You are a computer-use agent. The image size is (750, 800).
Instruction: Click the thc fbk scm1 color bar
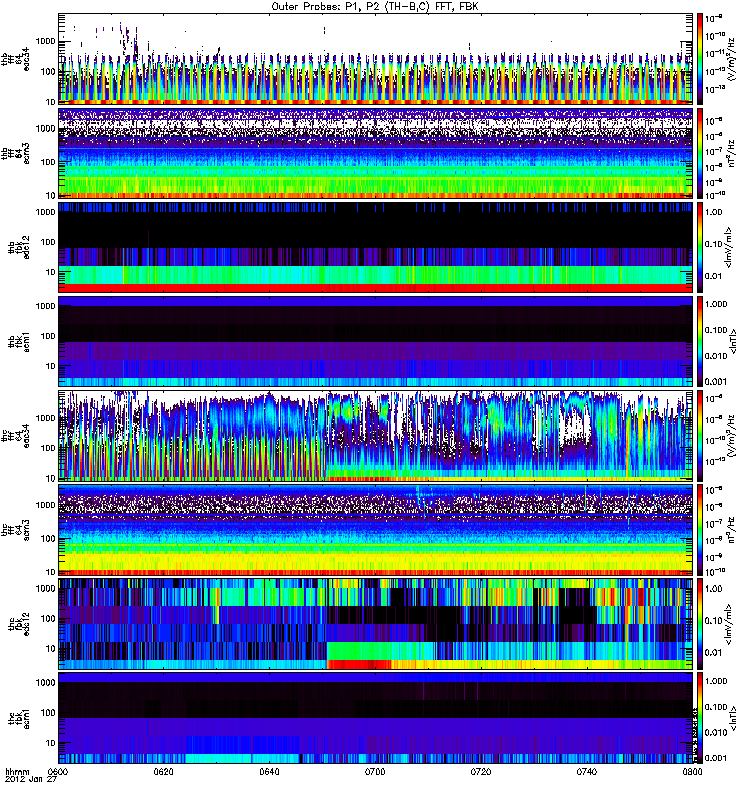pos(700,718)
